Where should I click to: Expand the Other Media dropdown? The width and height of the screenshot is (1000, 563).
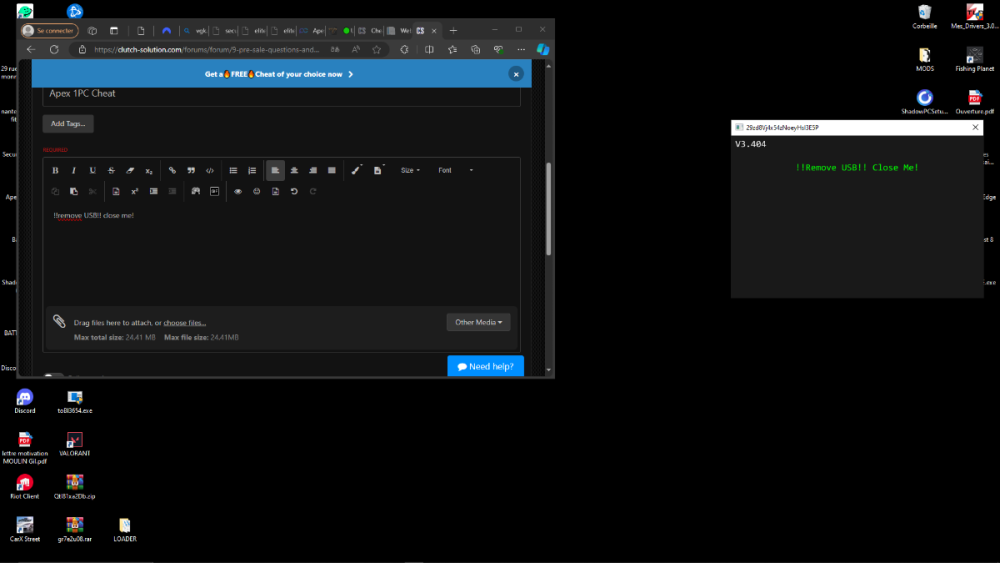pyautogui.click(x=481, y=322)
